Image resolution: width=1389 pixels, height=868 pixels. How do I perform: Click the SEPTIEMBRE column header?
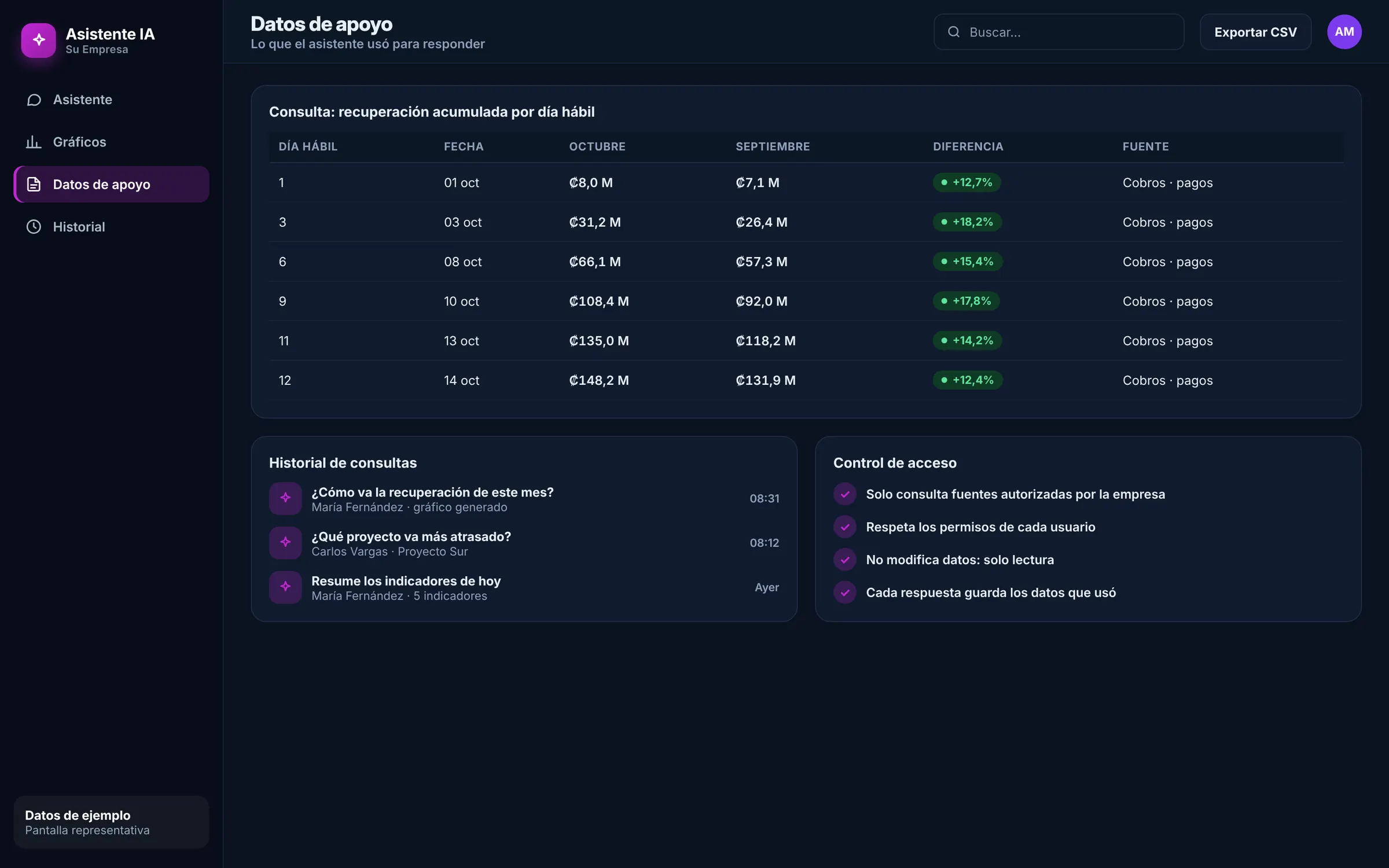pyautogui.click(x=773, y=147)
